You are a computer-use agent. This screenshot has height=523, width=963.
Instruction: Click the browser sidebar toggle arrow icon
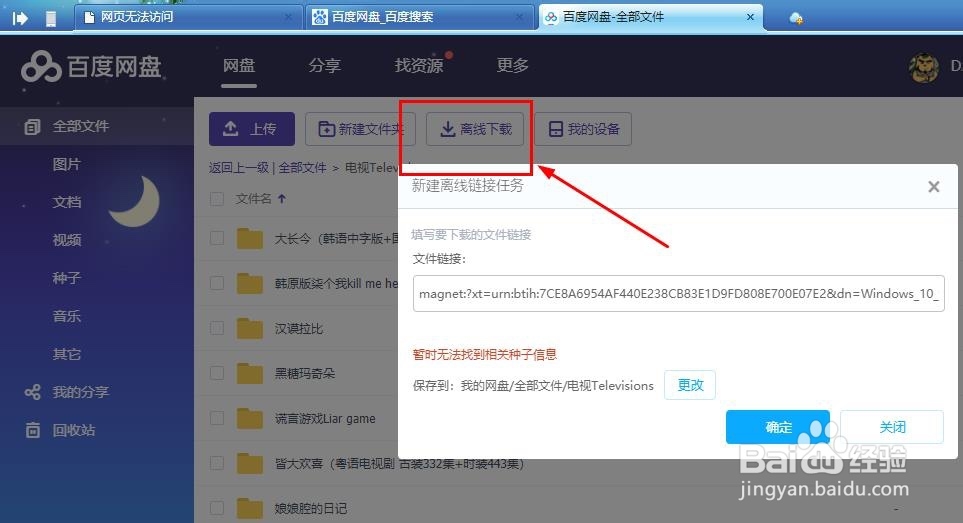(20, 18)
